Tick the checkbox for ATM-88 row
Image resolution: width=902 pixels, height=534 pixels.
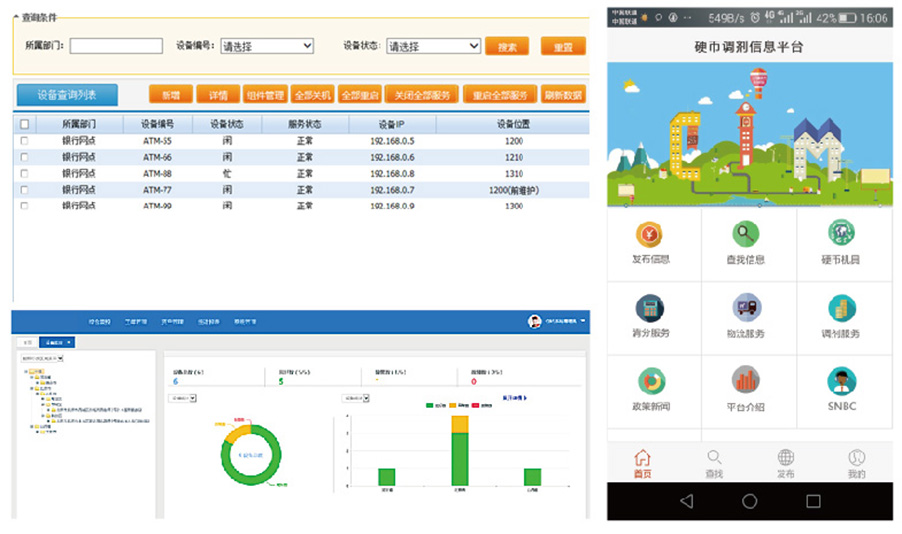25,173
